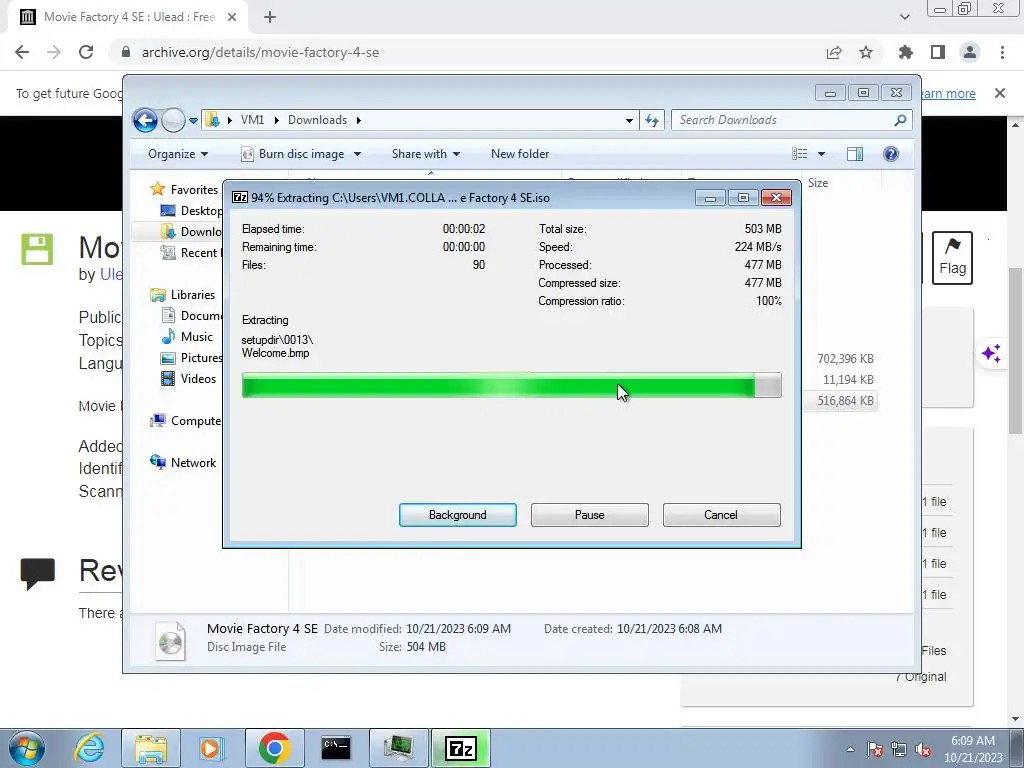This screenshot has width=1024, height=768.
Task: Cancel the 7-Zip extraction
Action: (x=721, y=515)
